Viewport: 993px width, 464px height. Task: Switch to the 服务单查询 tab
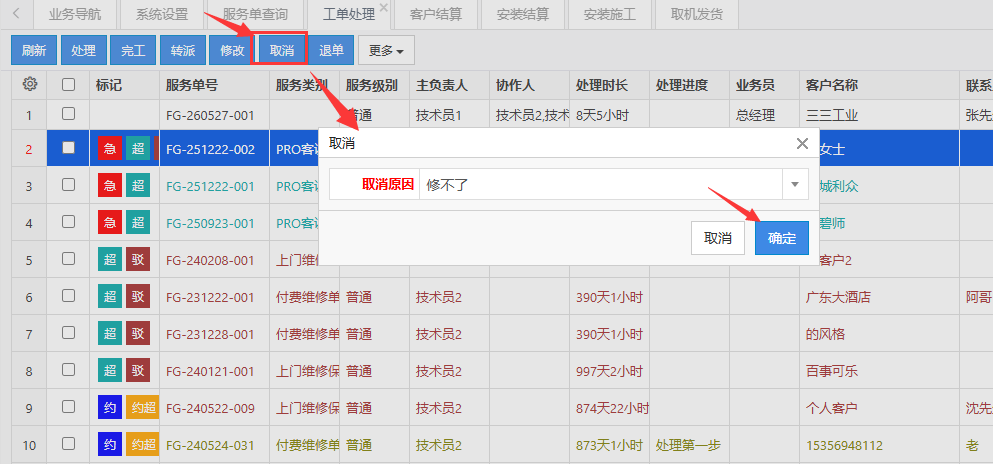point(255,15)
